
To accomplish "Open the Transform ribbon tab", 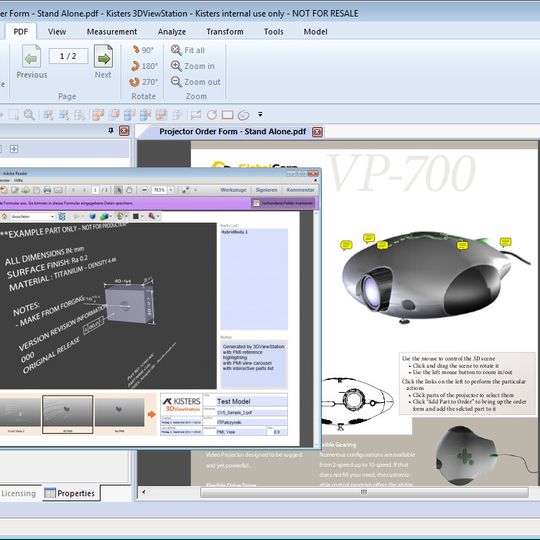I will click(225, 32).
